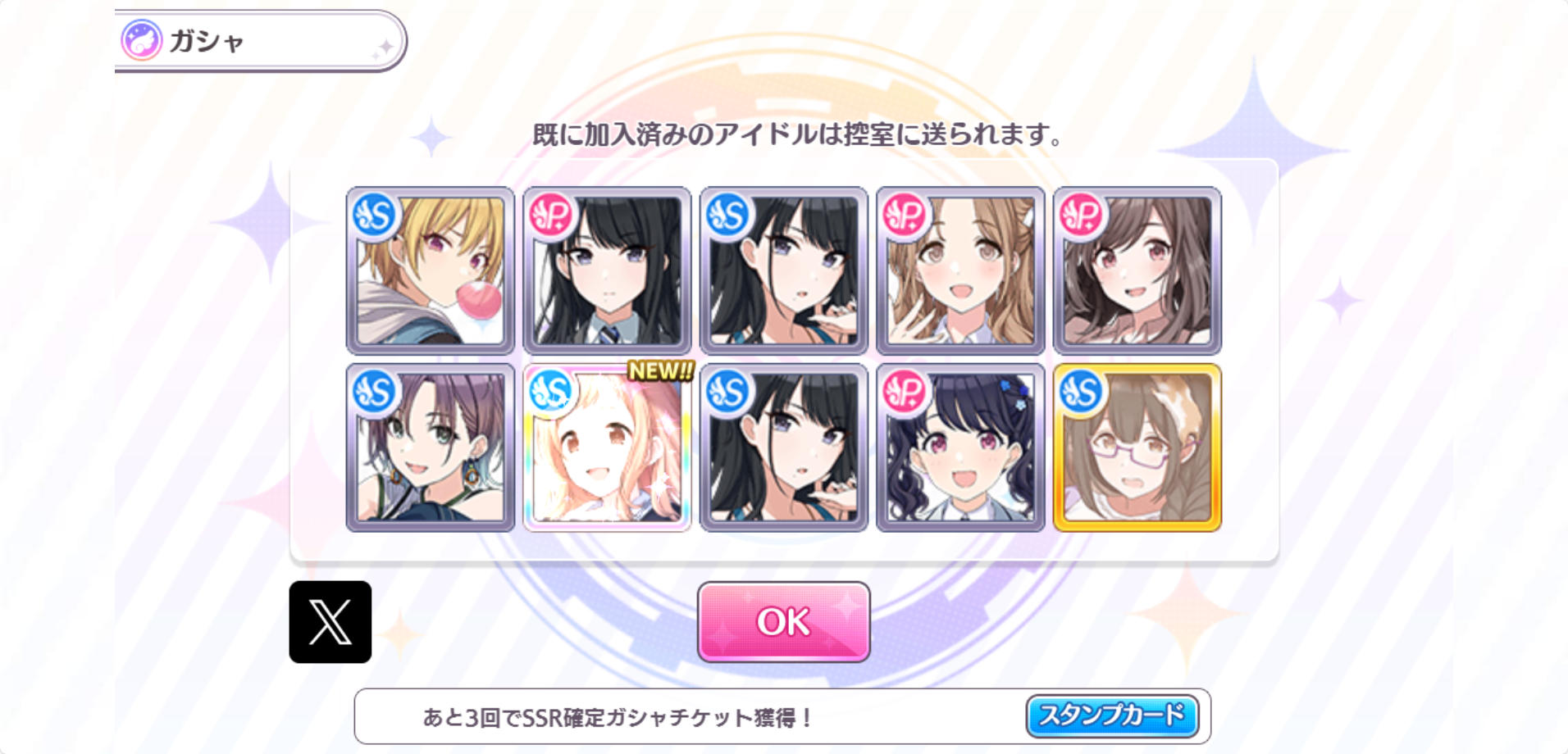This screenshot has height=754, width=1568.
Task: Click the X share icon
Action: [330, 622]
